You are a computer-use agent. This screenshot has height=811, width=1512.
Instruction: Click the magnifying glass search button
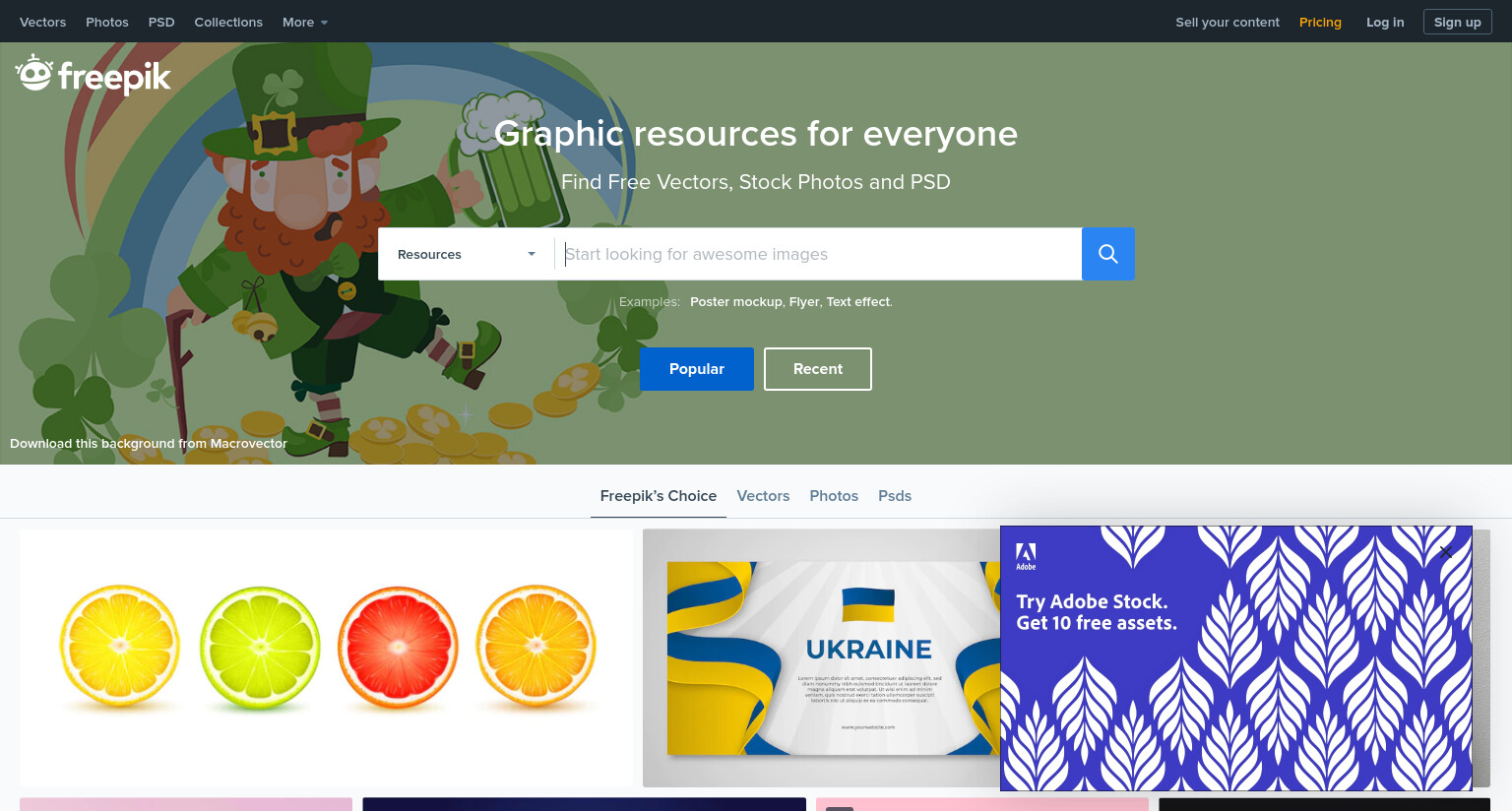(x=1108, y=254)
